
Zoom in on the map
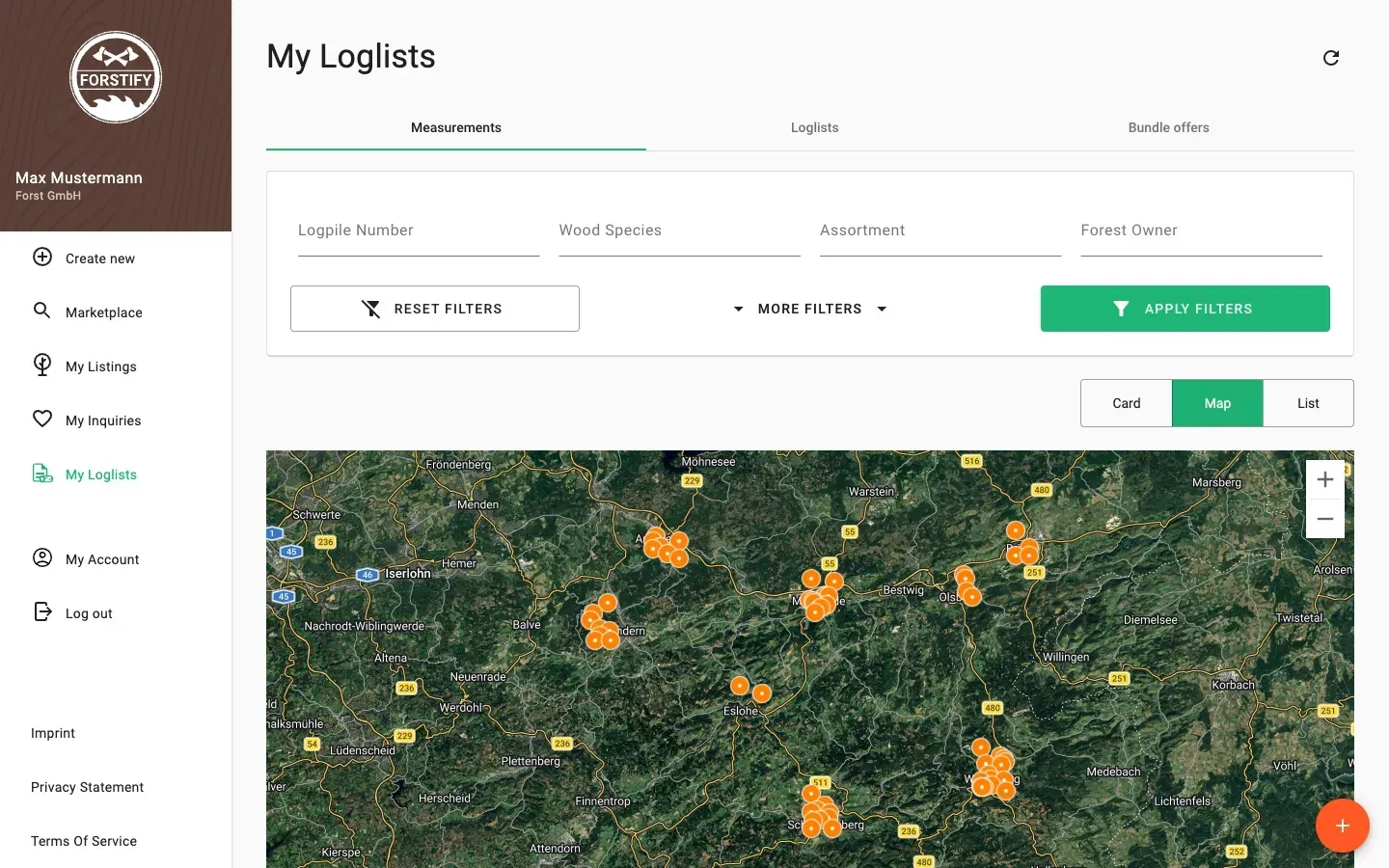click(1325, 479)
